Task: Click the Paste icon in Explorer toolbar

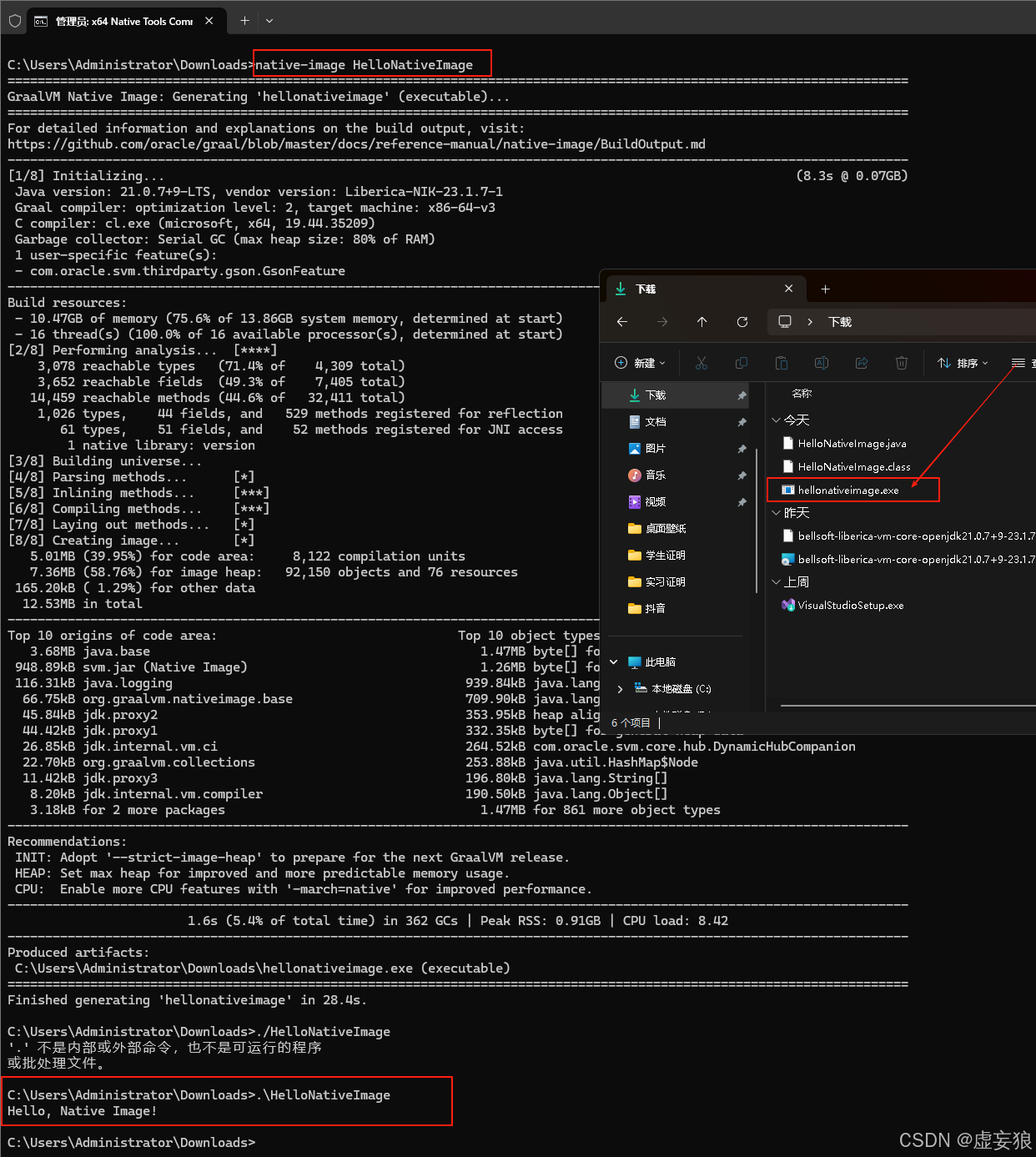Action: (x=782, y=363)
